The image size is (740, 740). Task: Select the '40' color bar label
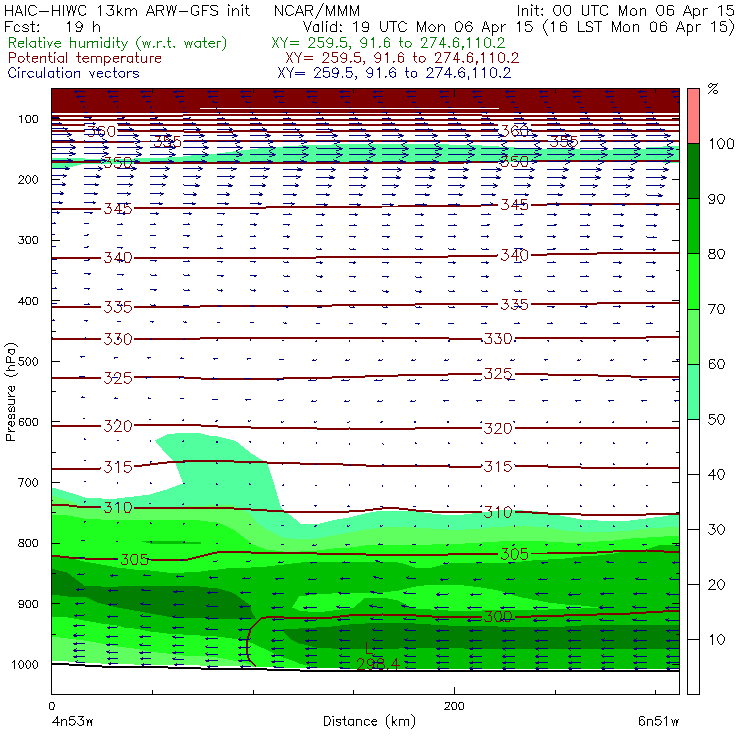coord(717,474)
